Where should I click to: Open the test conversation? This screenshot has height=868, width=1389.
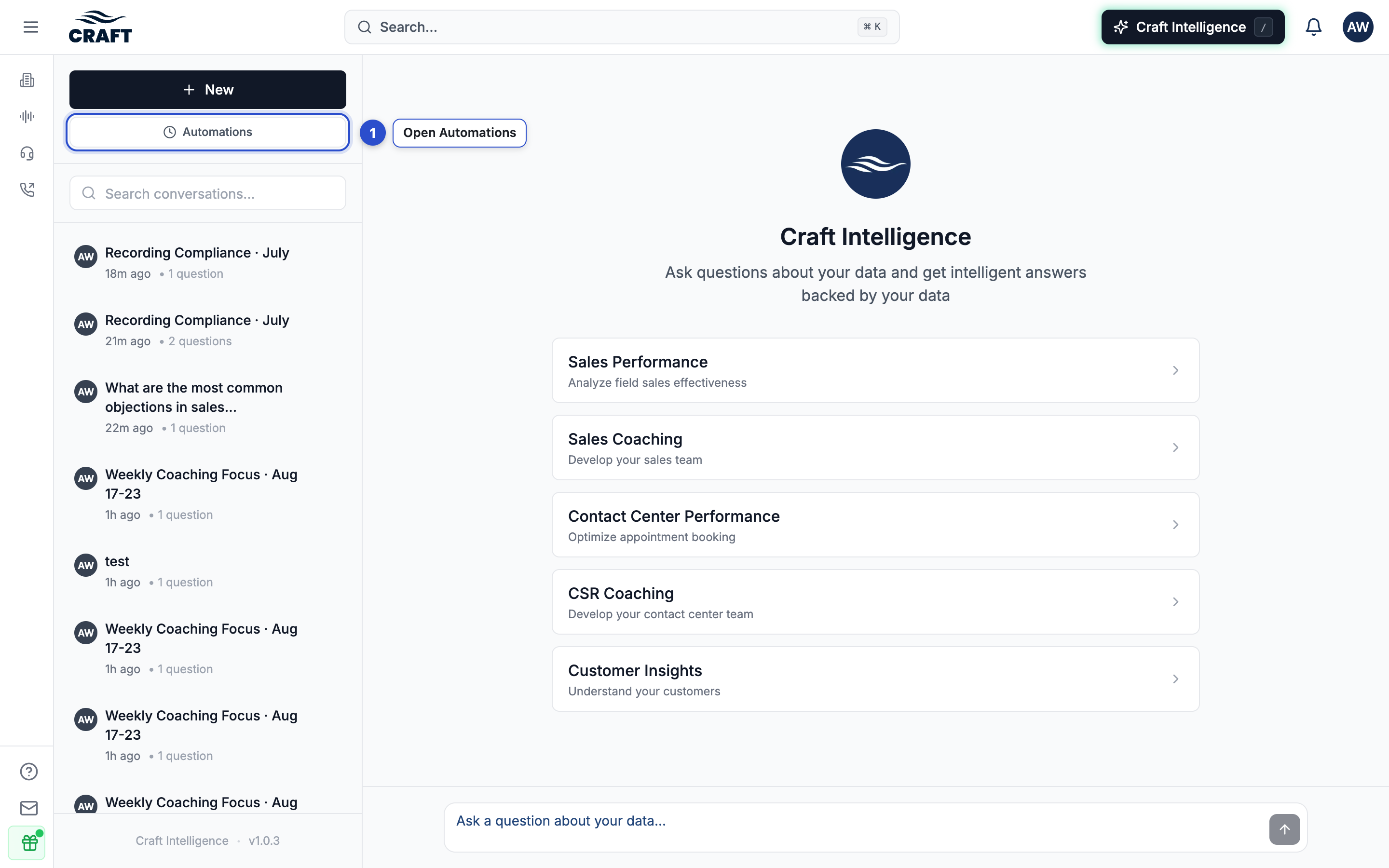coord(208,571)
